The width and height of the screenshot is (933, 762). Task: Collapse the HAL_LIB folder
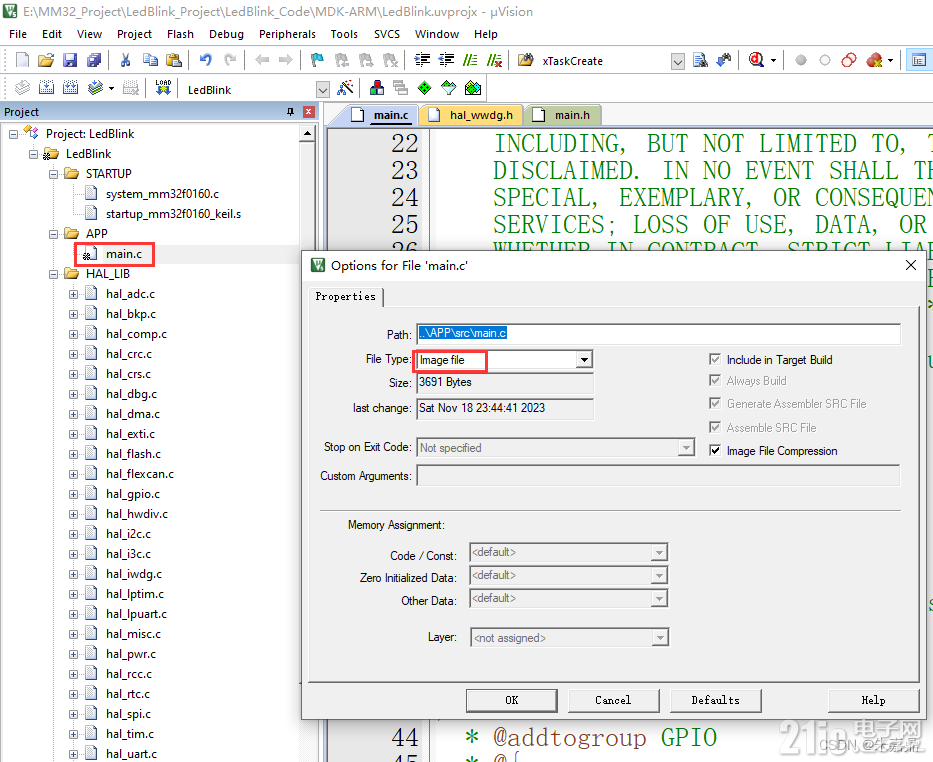[x=54, y=274]
